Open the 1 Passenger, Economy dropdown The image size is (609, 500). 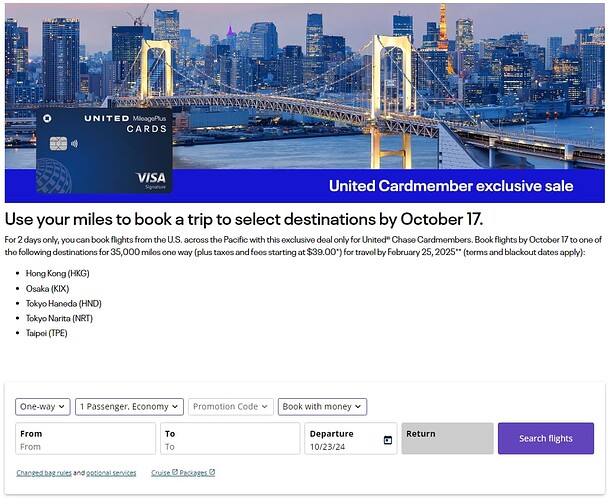pyautogui.click(x=129, y=407)
